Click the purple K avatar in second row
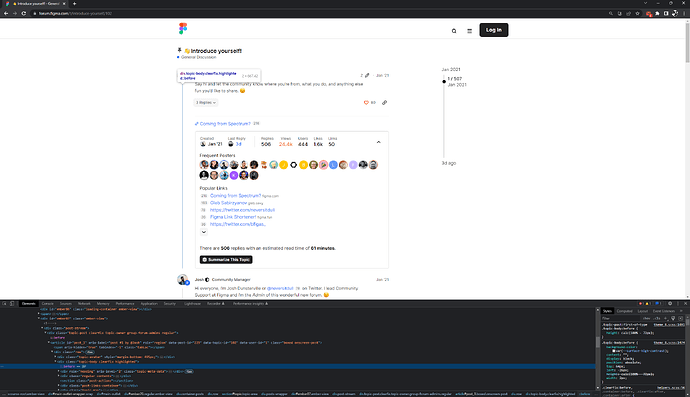Viewport: 690px width, 397px height. tap(234, 175)
